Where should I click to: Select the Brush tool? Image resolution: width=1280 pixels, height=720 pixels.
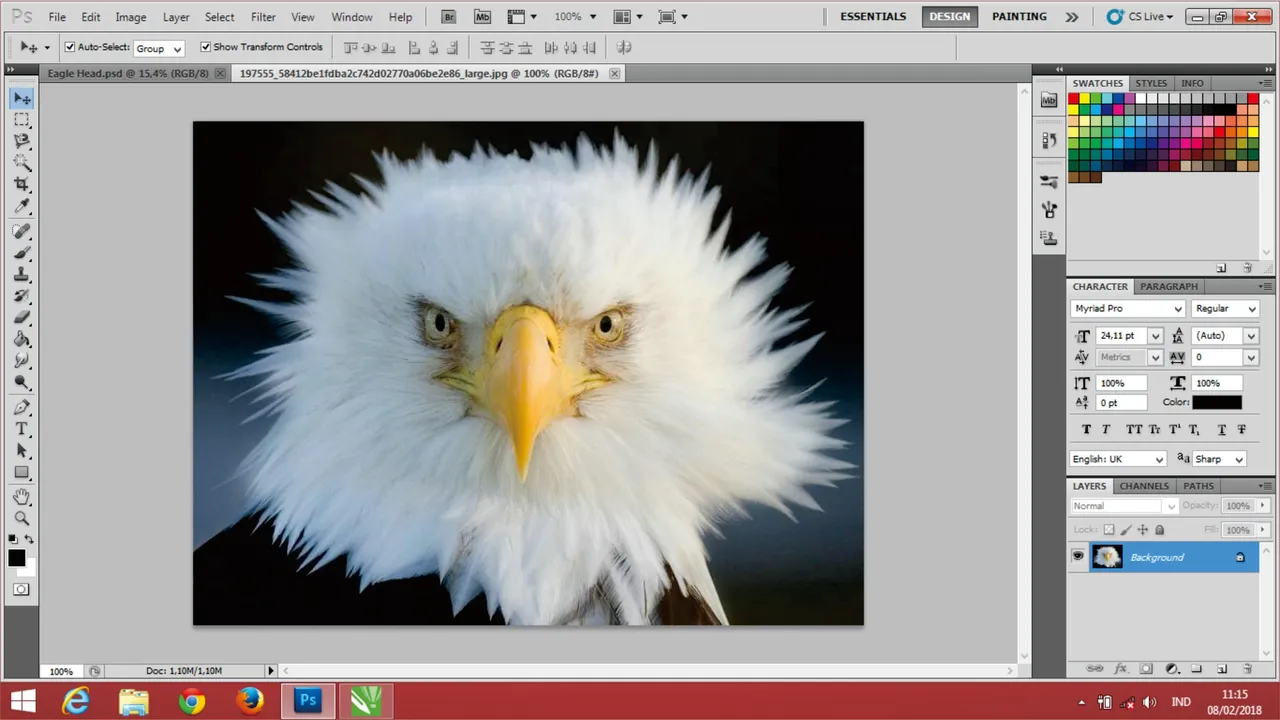pyautogui.click(x=22, y=253)
